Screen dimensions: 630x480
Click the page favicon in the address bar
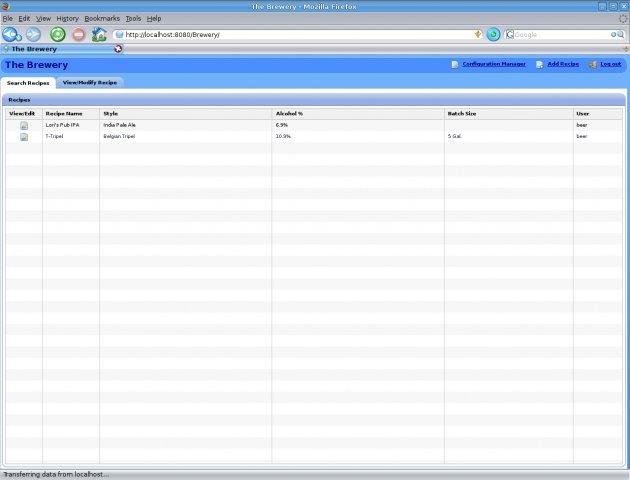tap(119, 35)
